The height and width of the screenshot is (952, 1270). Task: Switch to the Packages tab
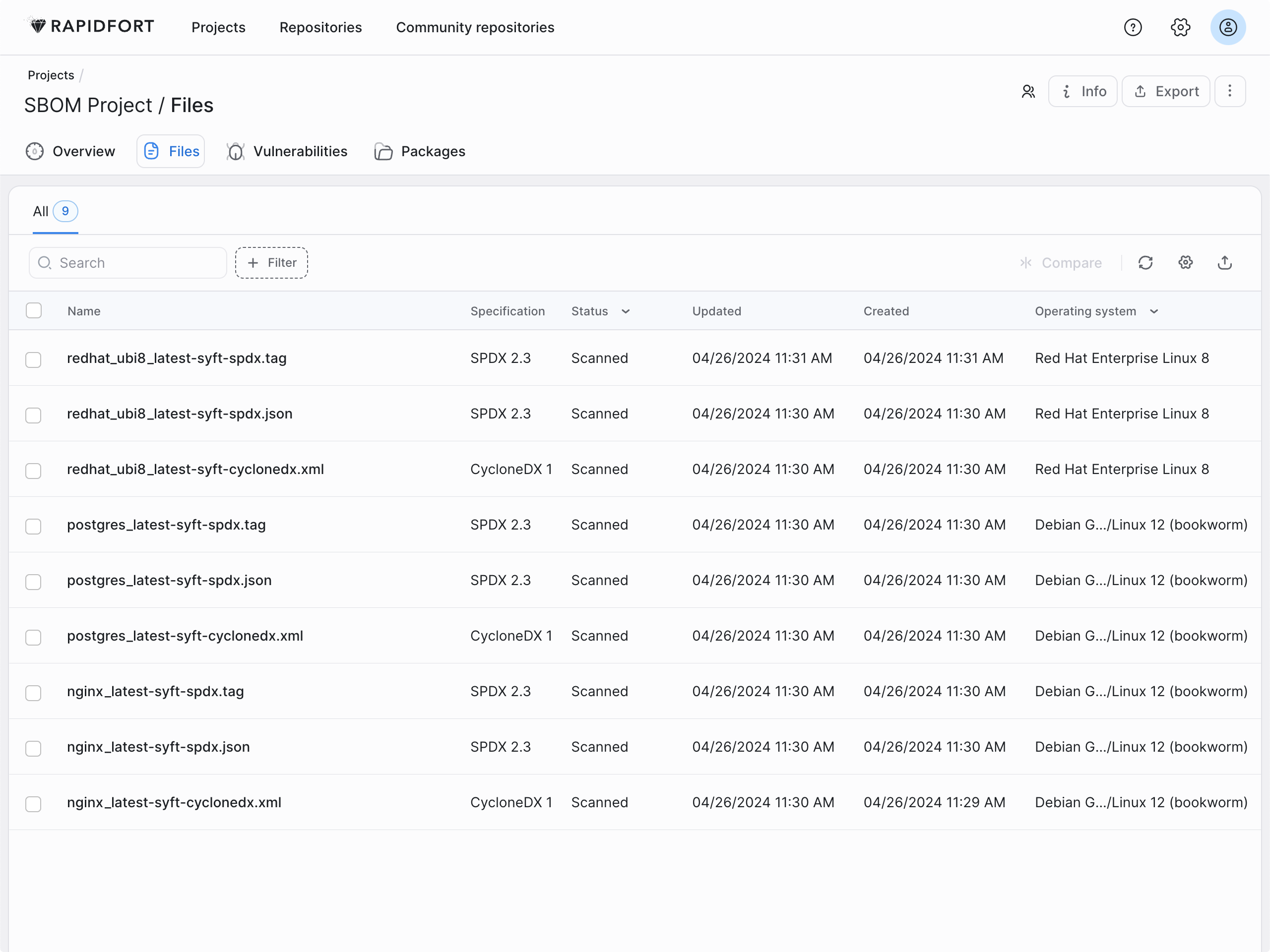click(420, 152)
